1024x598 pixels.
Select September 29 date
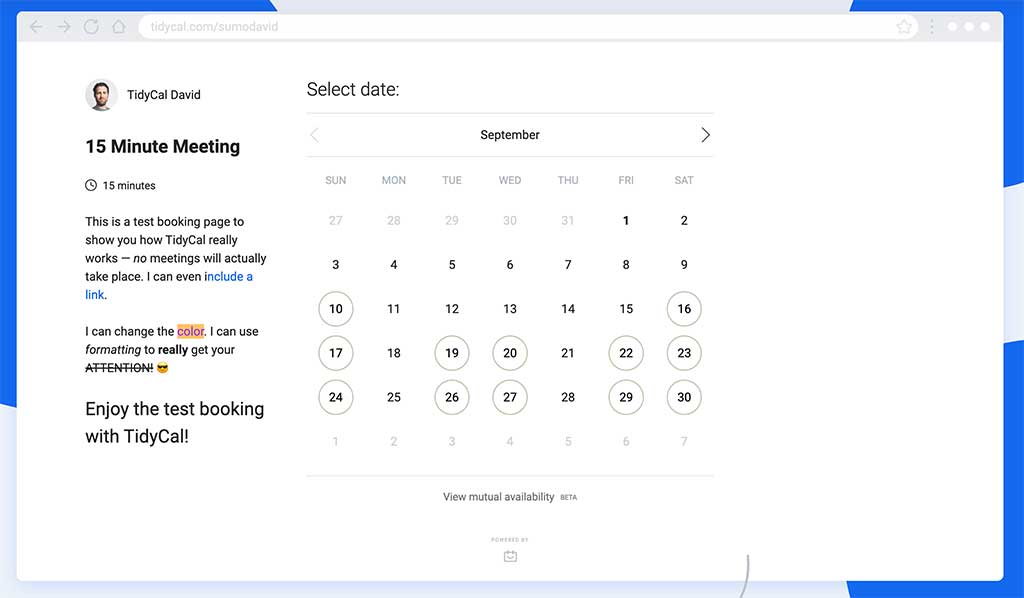click(x=626, y=397)
